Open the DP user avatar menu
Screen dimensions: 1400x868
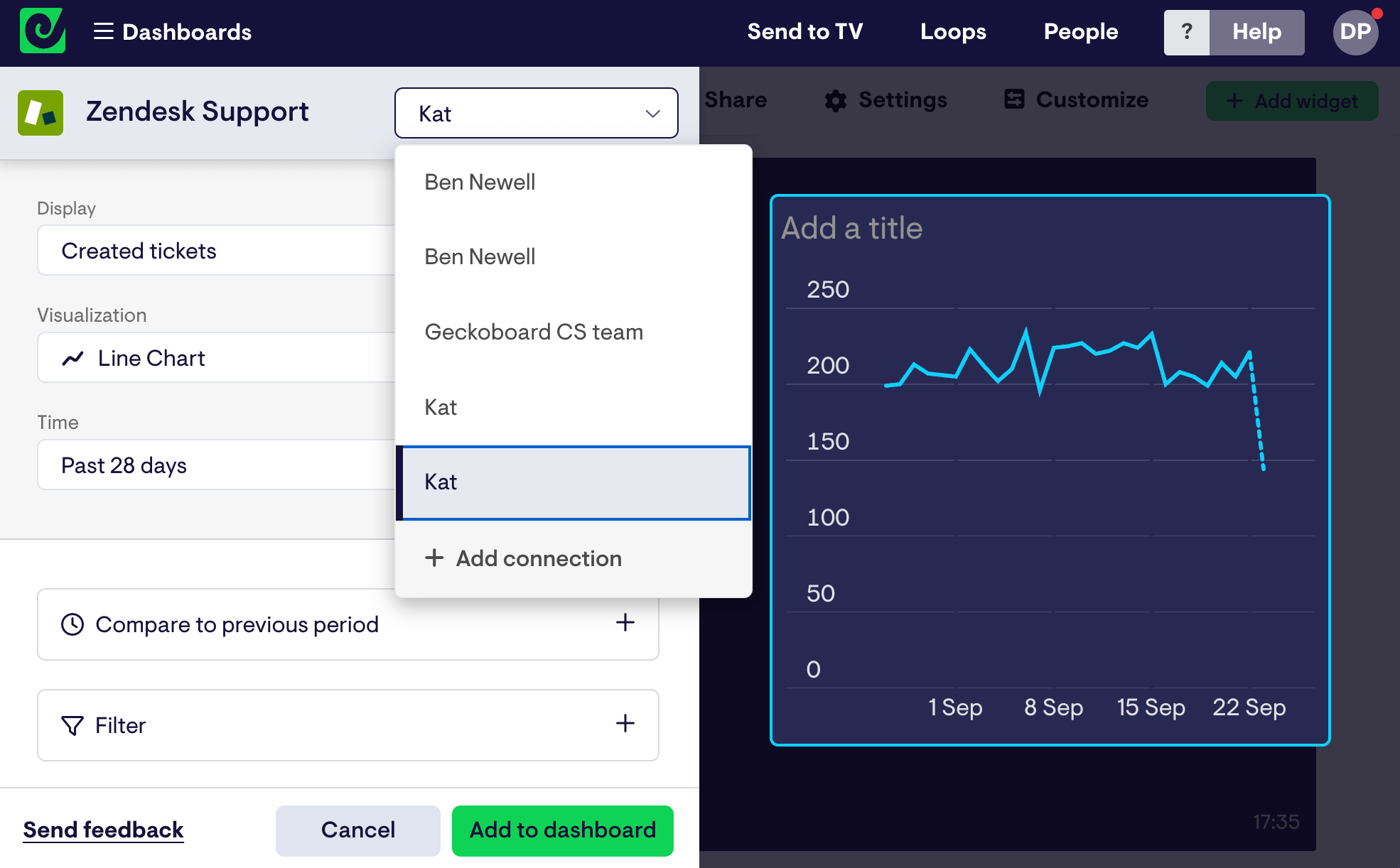click(1355, 32)
